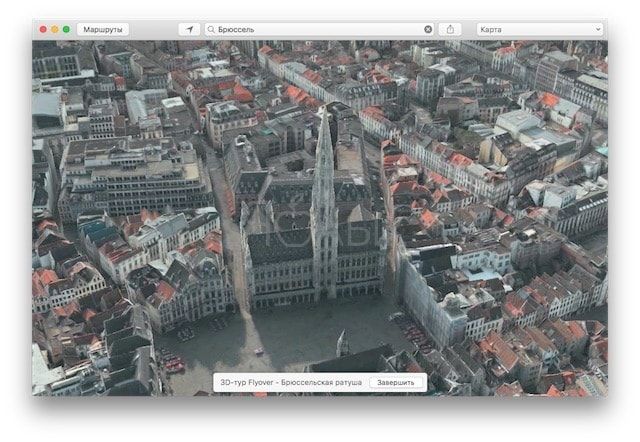Click the 3D-тур Flyover tour label
Screen dimensions: 640x442
(291, 382)
